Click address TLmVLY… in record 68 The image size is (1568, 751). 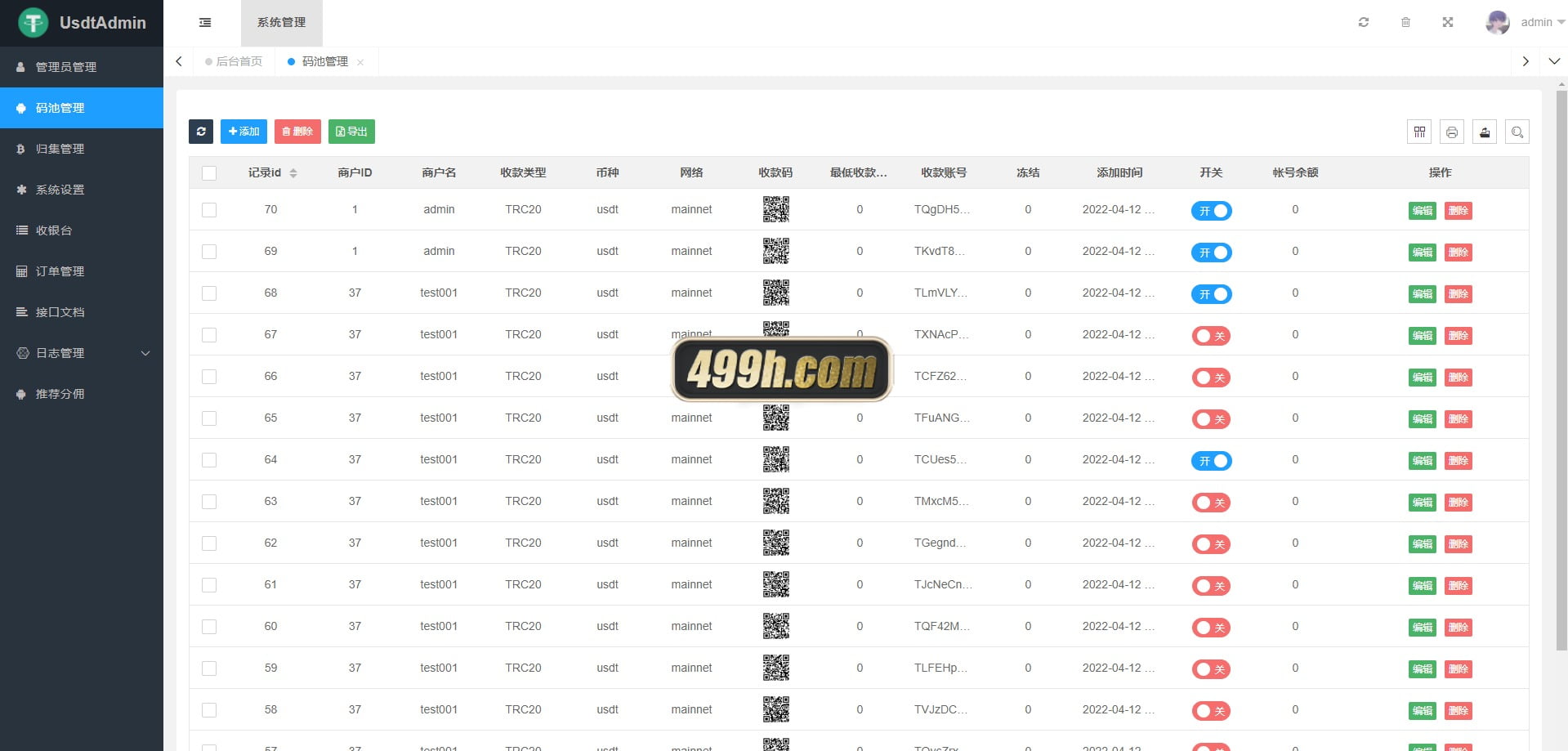(940, 293)
